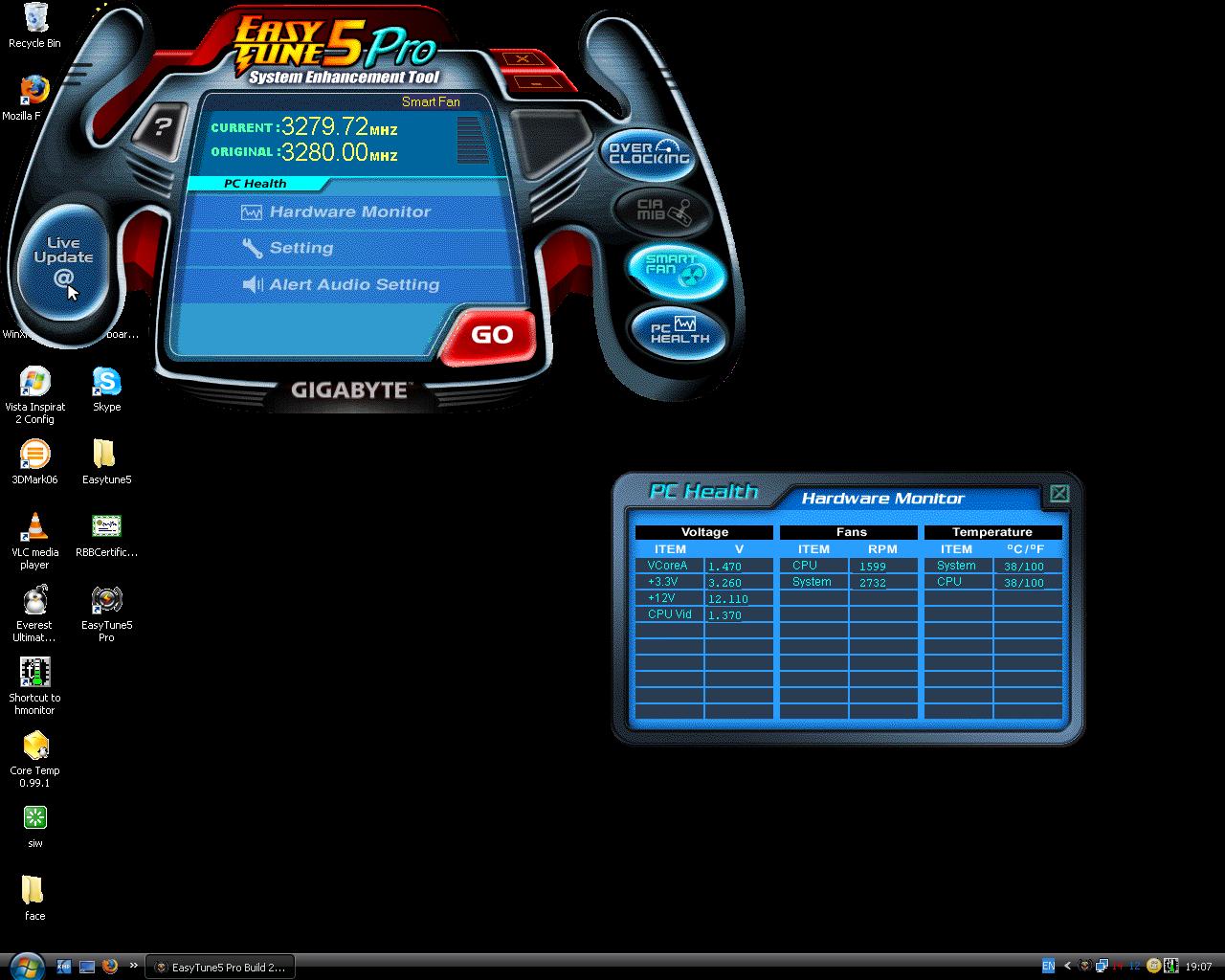Screen dimensions: 1225x980
Task: Click the 2732 System fan RPM value
Action: (872, 583)
